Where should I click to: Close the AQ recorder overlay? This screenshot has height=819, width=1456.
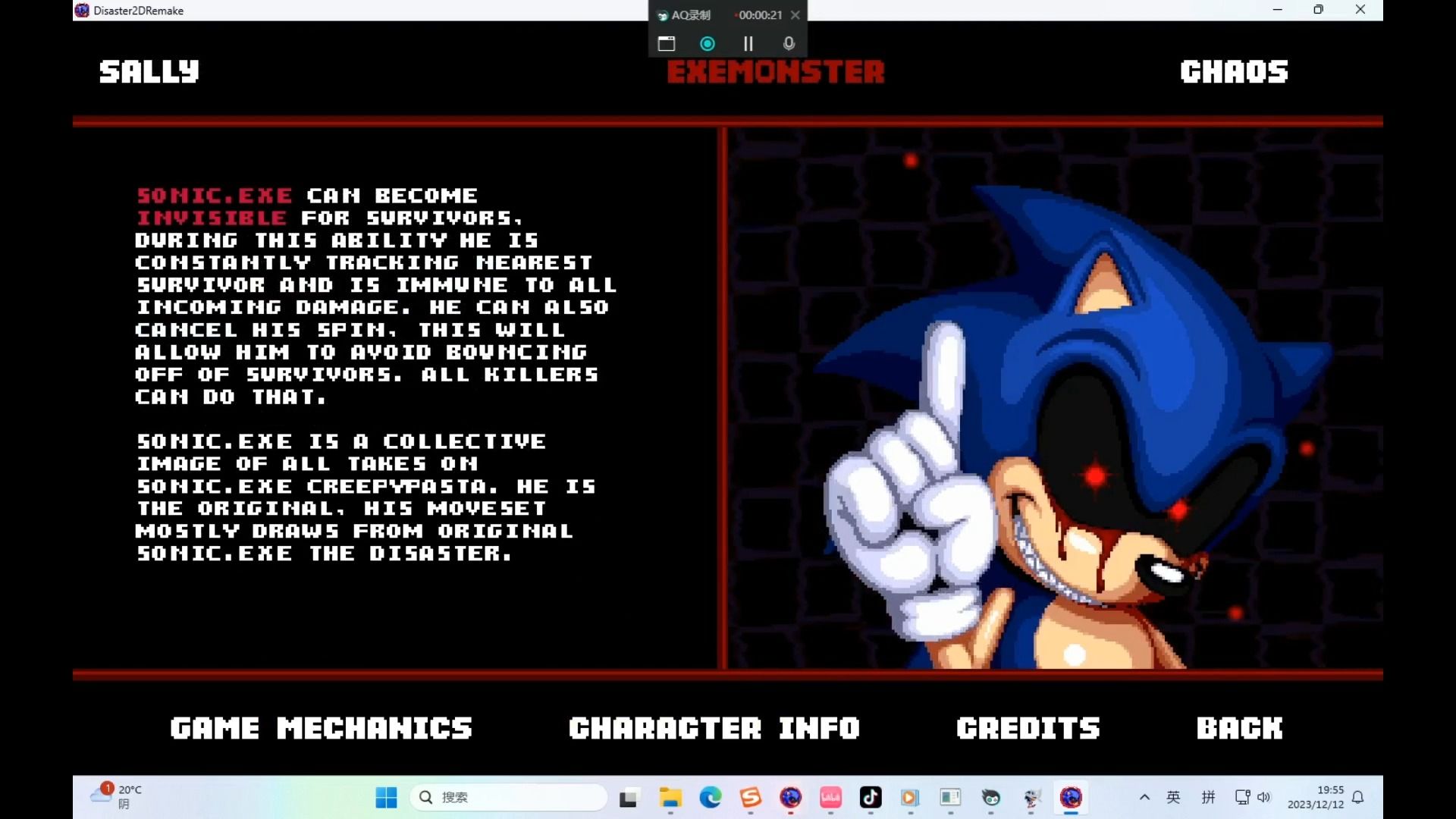click(795, 14)
